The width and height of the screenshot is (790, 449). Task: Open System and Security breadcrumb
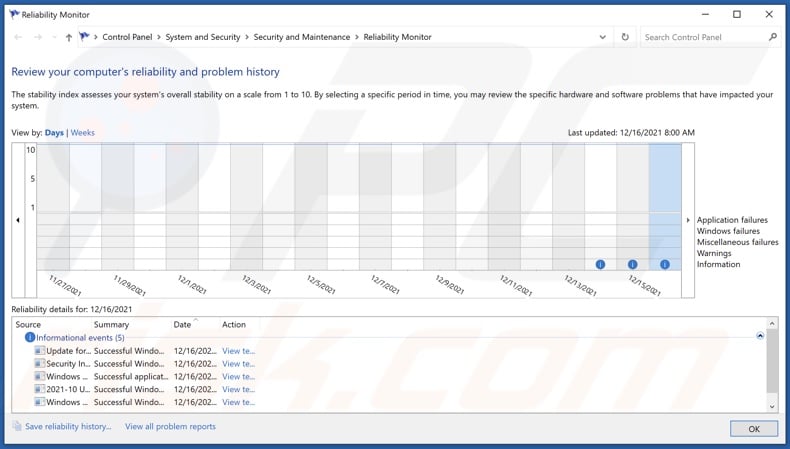coord(203,37)
